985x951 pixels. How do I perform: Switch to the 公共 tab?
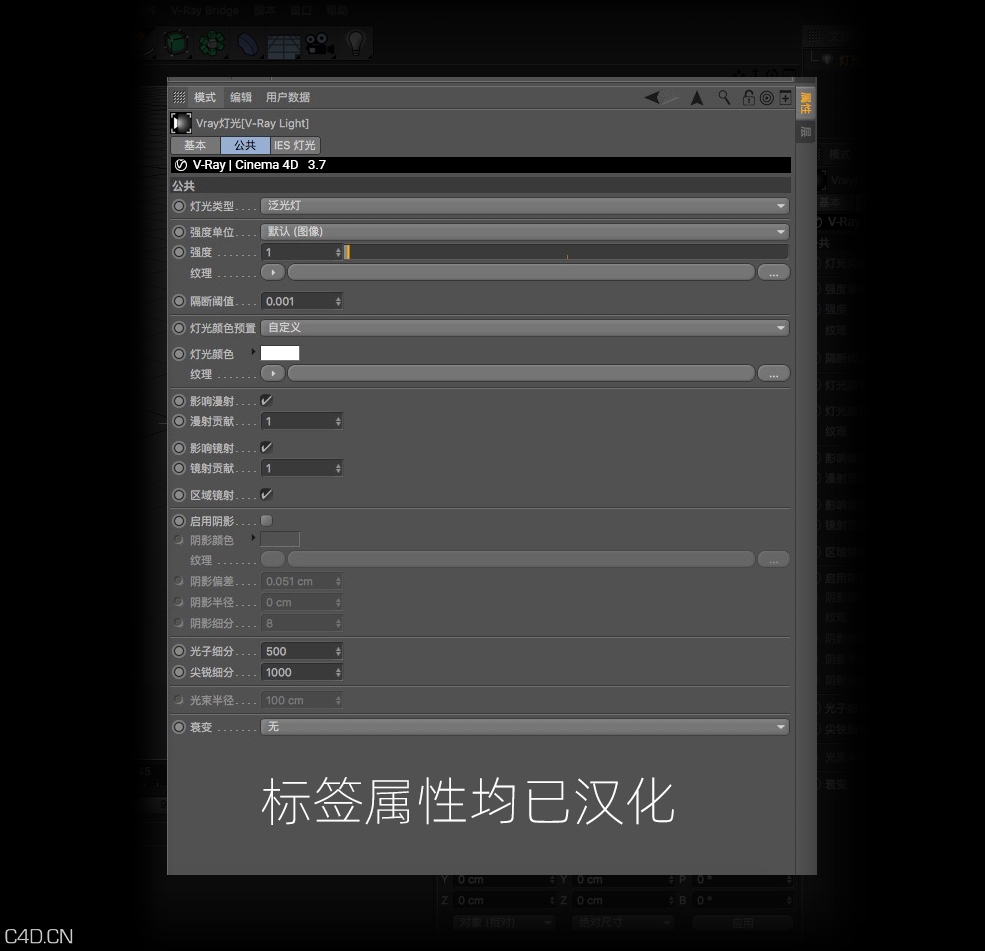point(245,145)
